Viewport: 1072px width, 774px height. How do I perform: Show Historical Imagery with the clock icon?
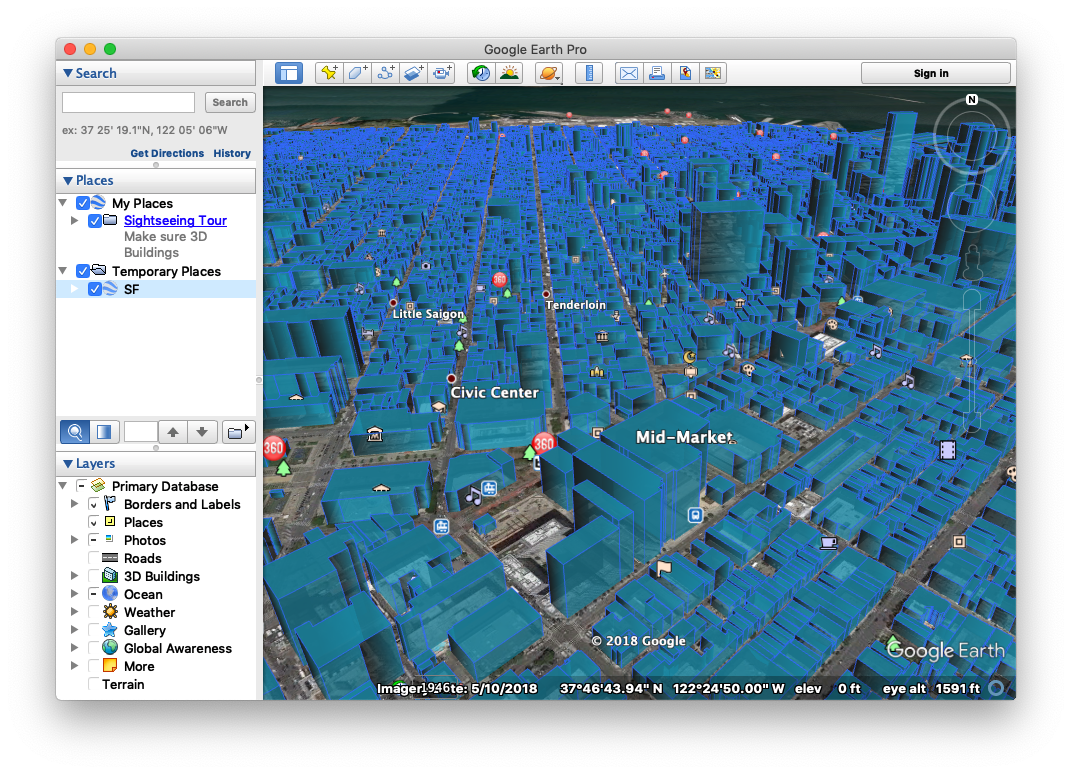(480, 72)
